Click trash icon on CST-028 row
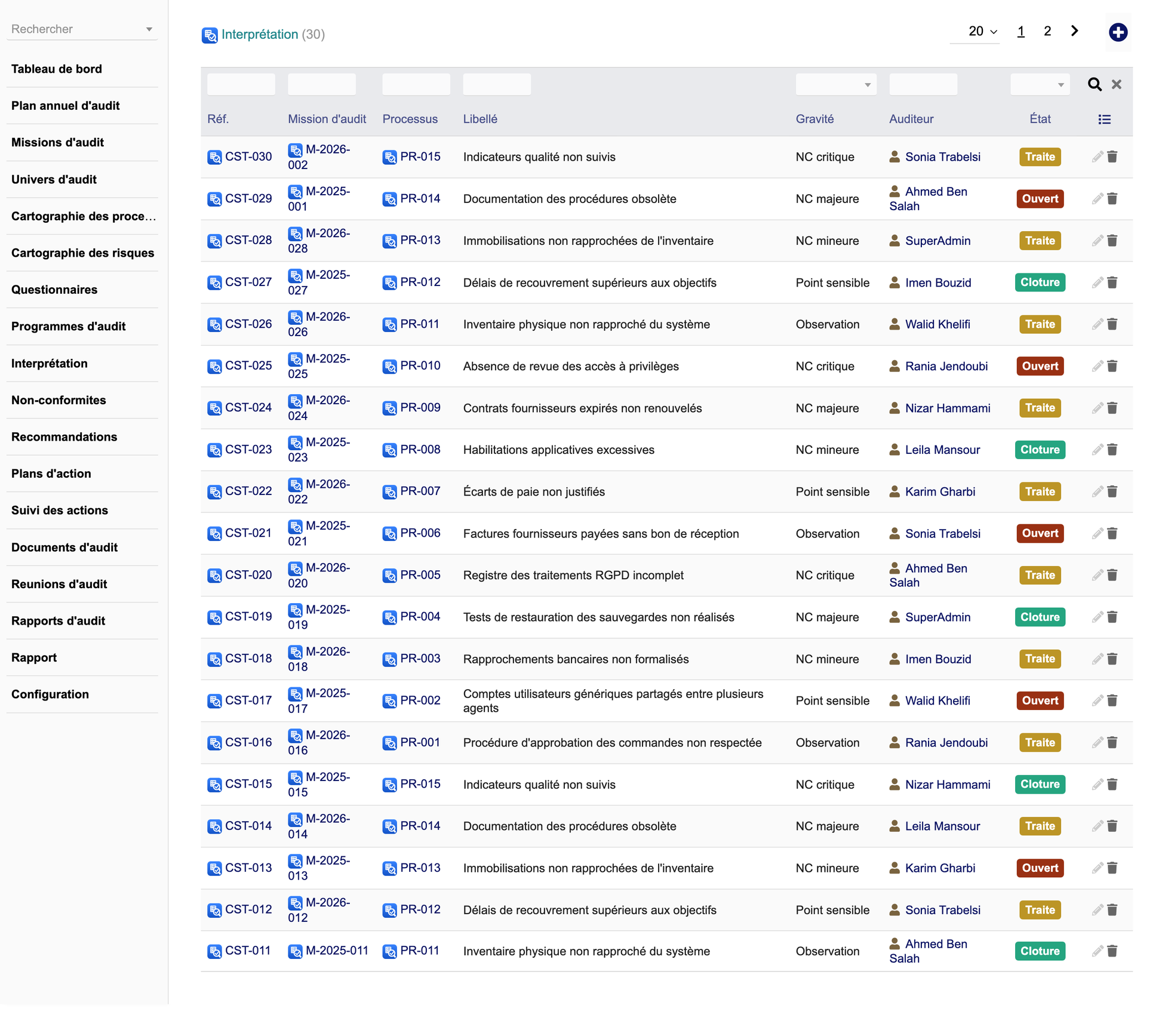Image resolution: width=1162 pixels, height=1036 pixels. [1112, 241]
